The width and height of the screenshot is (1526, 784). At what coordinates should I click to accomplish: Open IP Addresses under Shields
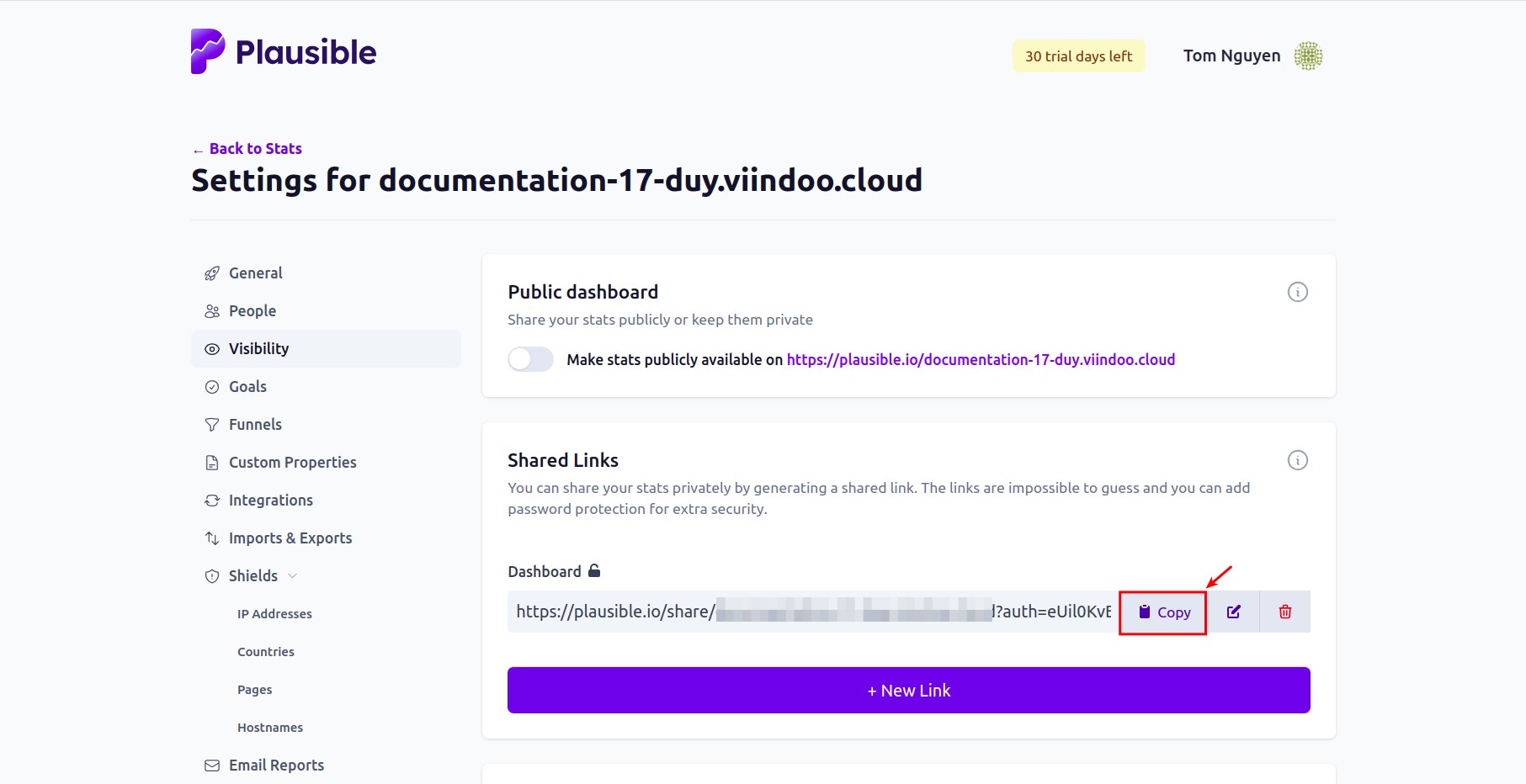[274, 614]
